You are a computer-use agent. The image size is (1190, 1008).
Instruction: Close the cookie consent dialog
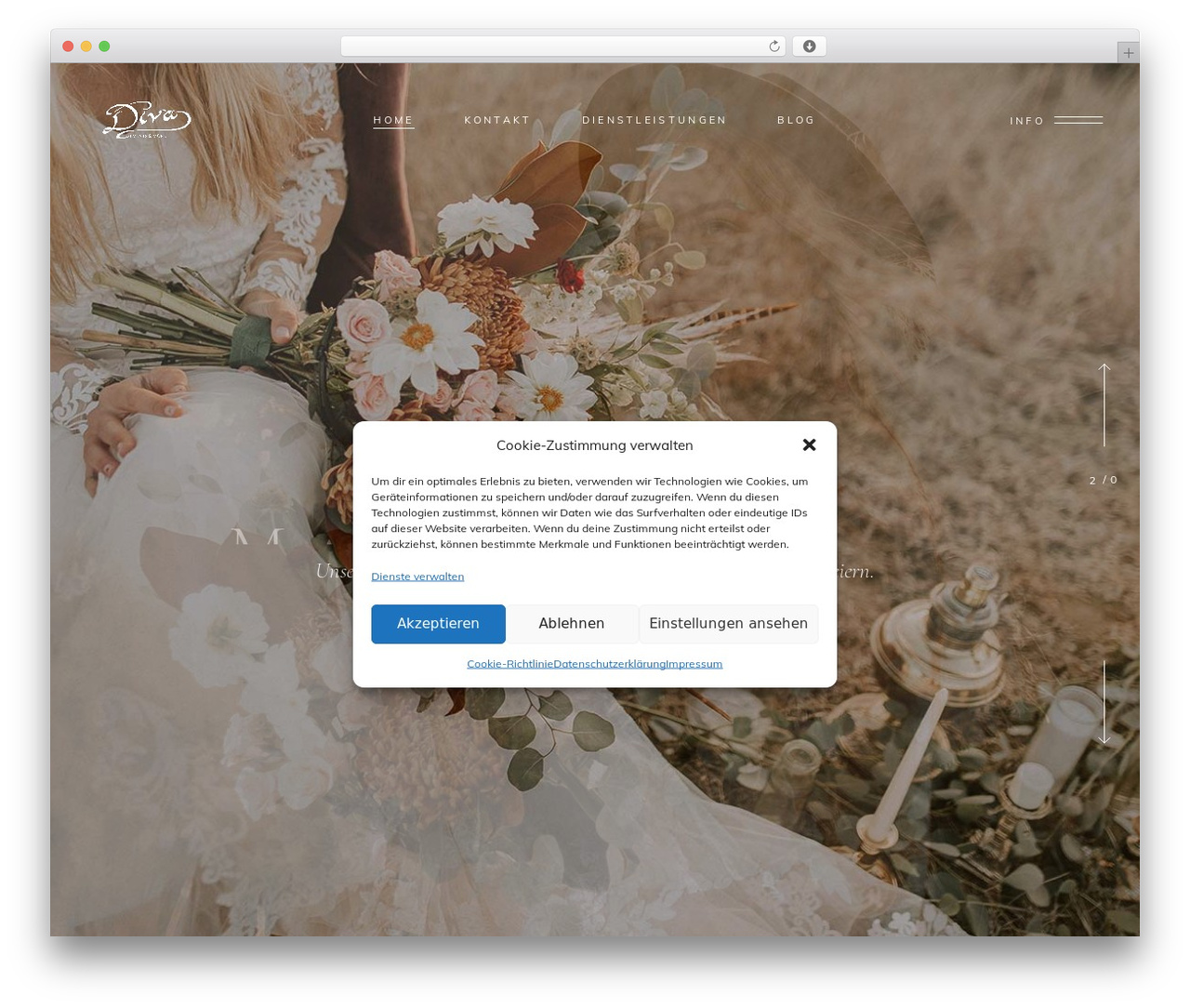click(x=809, y=445)
